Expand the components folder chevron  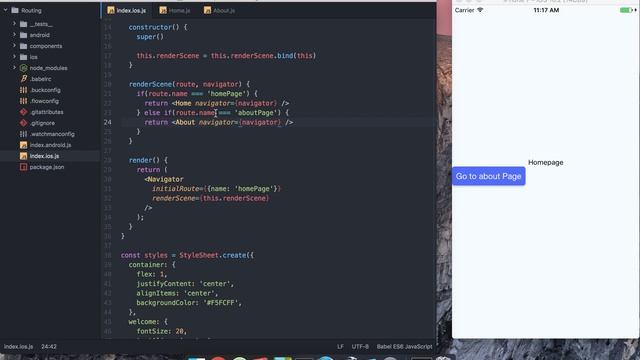[x=14, y=46]
